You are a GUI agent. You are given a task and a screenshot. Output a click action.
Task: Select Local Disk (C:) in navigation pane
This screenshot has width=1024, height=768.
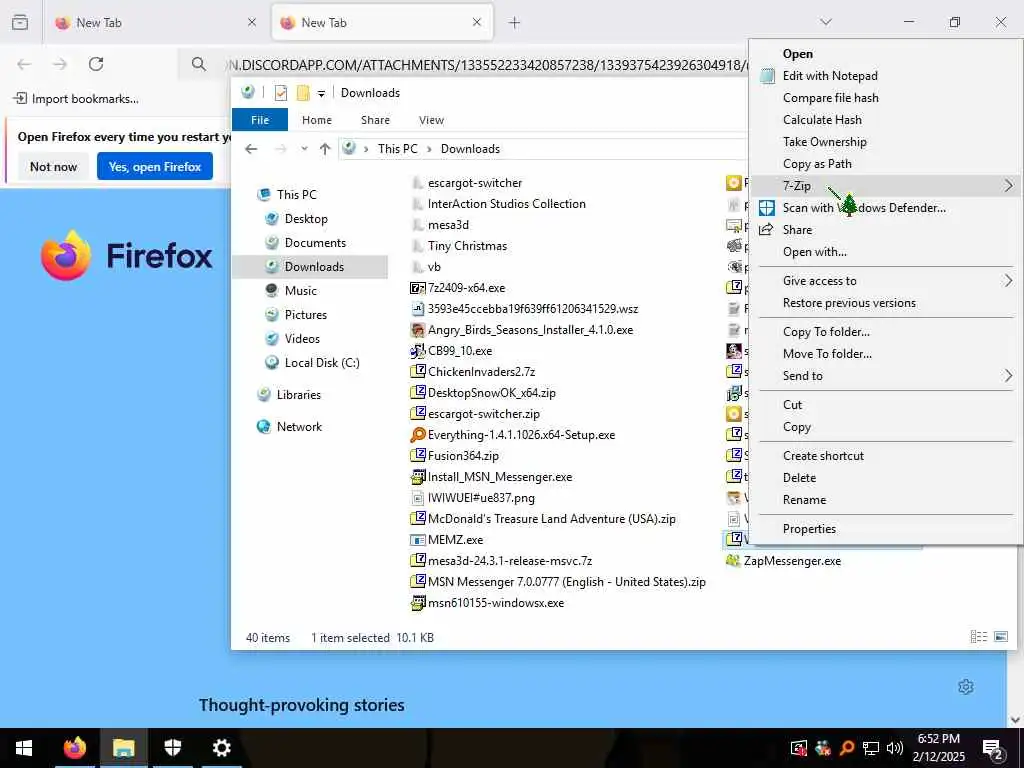pyautogui.click(x=322, y=363)
